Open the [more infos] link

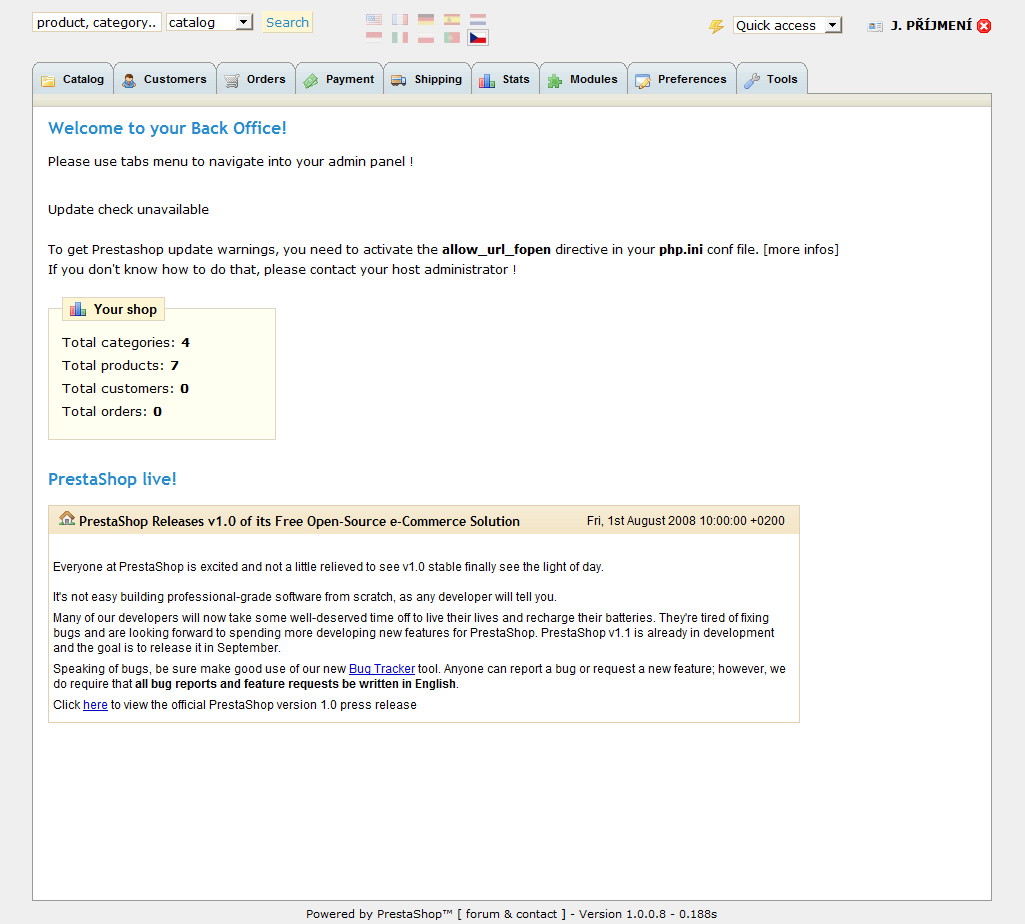click(x=801, y=250)
